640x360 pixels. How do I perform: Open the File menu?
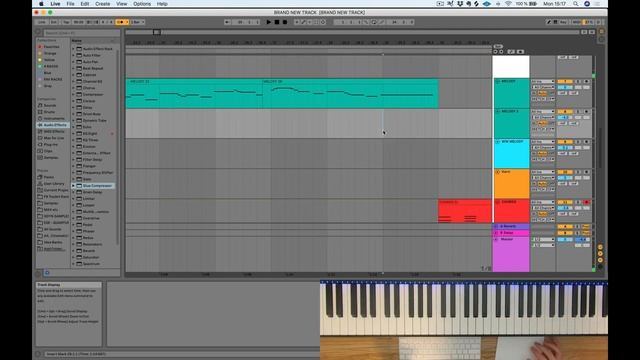[71, 4]
